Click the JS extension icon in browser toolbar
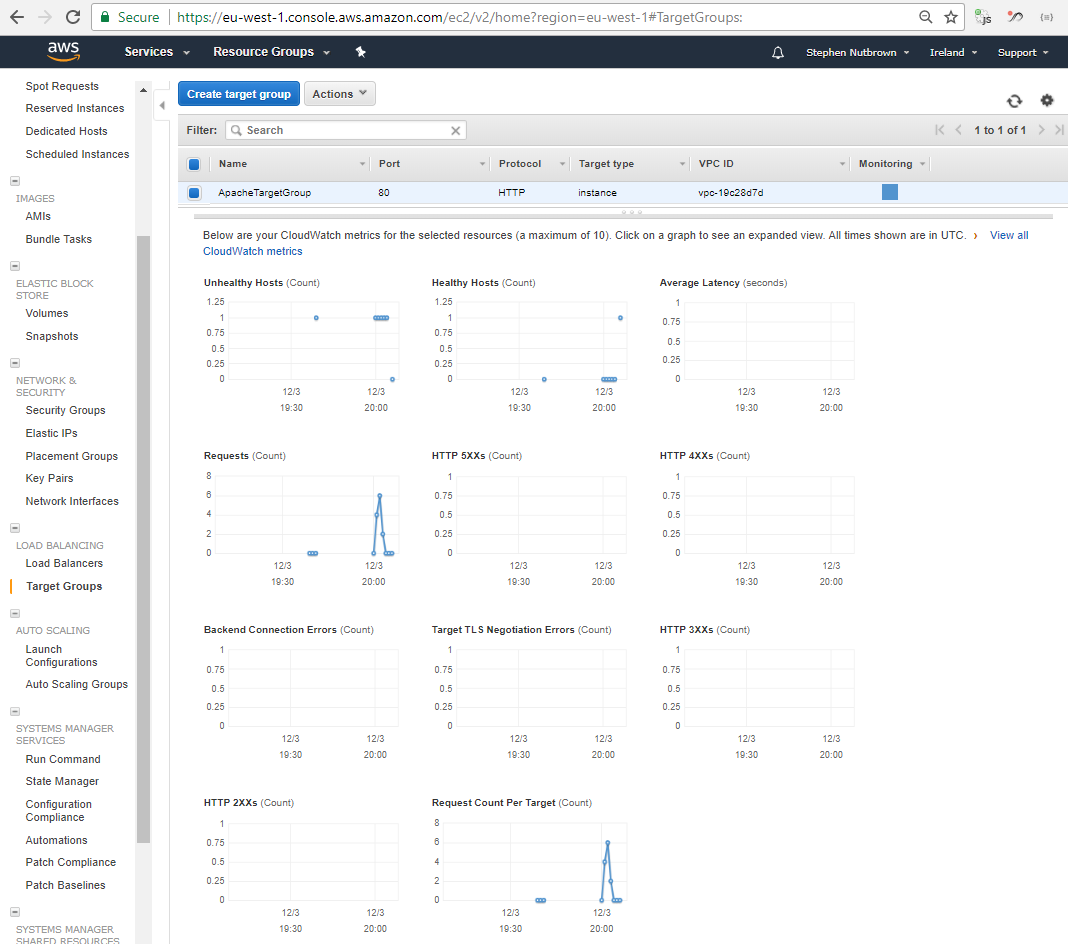The image size is (1068, 944). (x=983, y=17)
